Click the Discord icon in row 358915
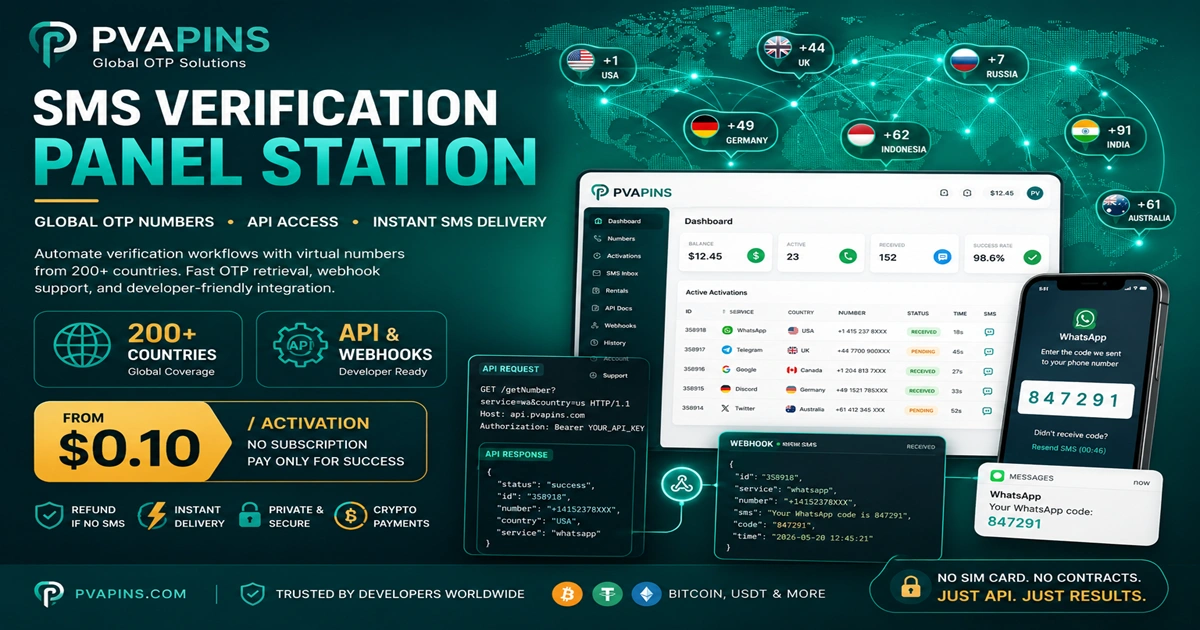The width and height of the screenshot is (1200, 630). pos(727,390)
